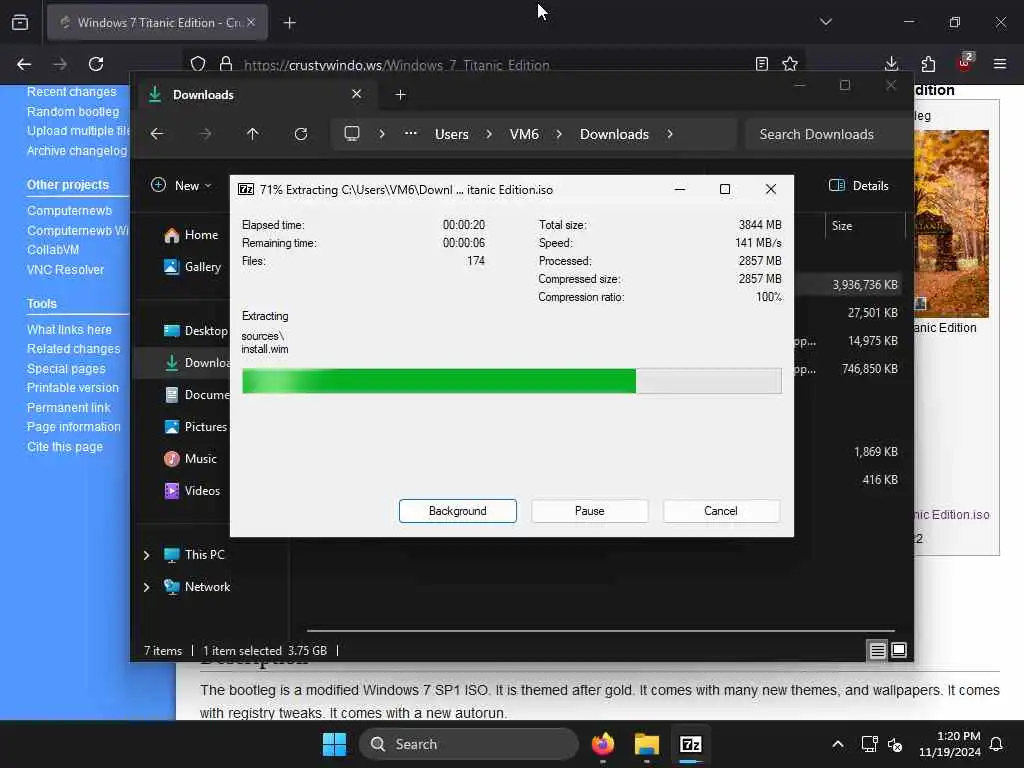Expand Network tree node
The image size is (1024, 768).
[146, 587]
